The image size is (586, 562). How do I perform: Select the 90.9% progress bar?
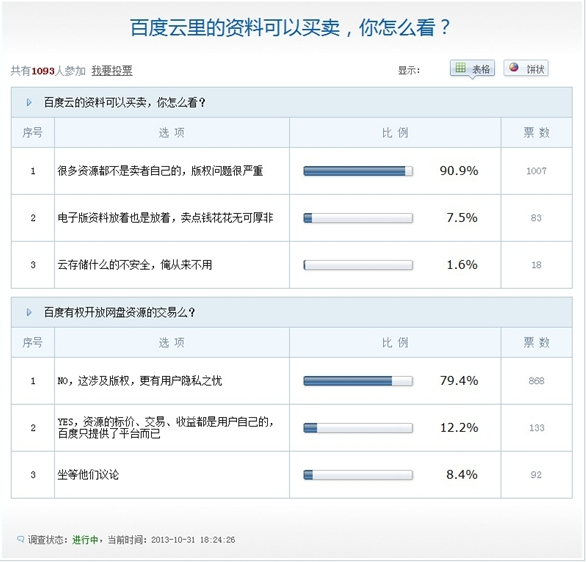[358, 171]
